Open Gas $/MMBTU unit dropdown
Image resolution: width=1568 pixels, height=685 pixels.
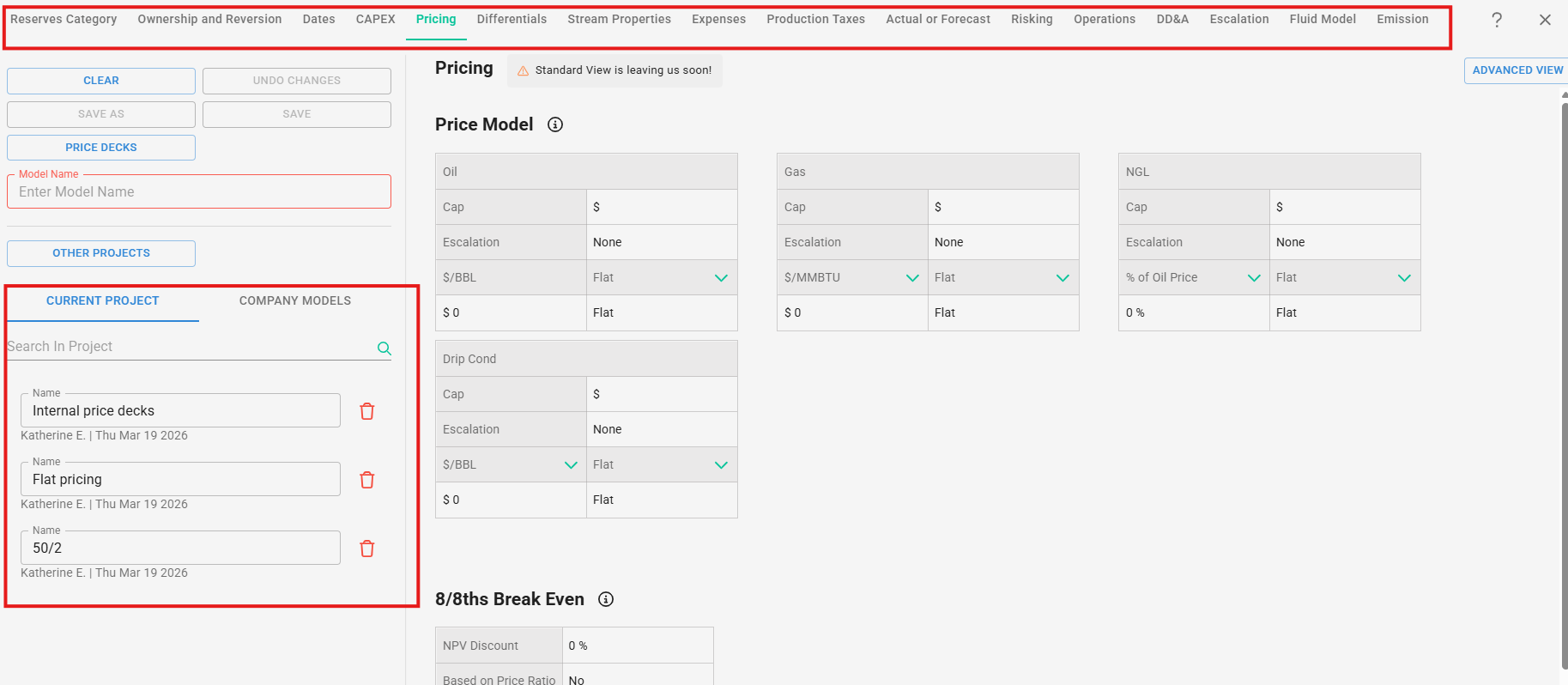pyautogui.click(x=912, y=277)
